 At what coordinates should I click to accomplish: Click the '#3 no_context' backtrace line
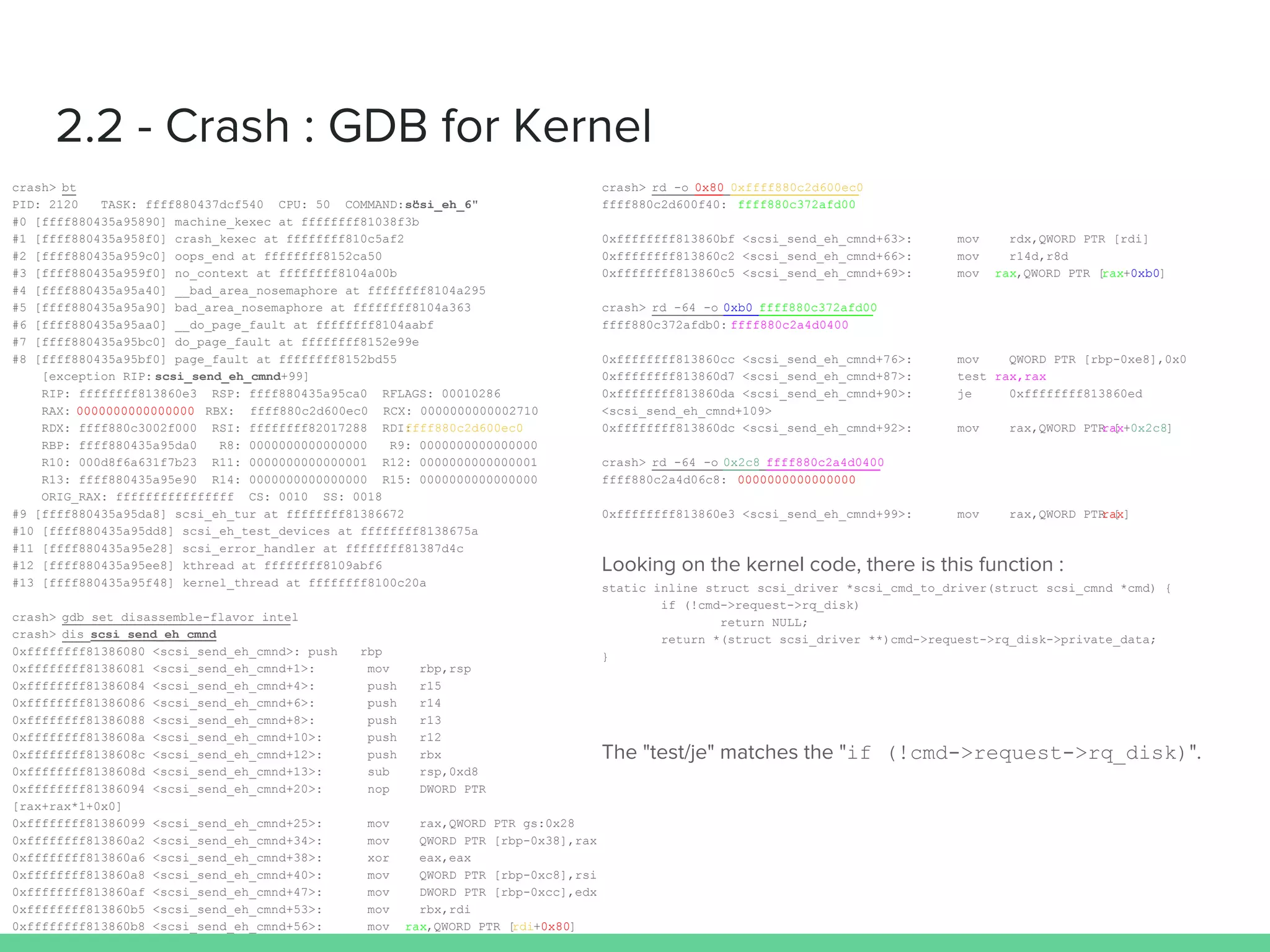click(x=205, y=274)
